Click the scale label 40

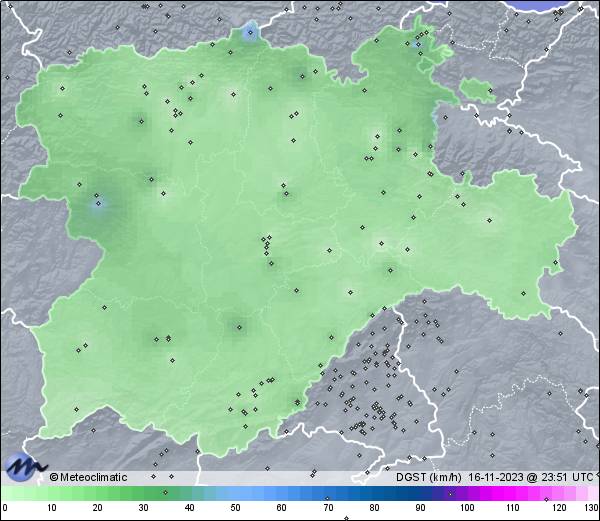coord(189,508)
